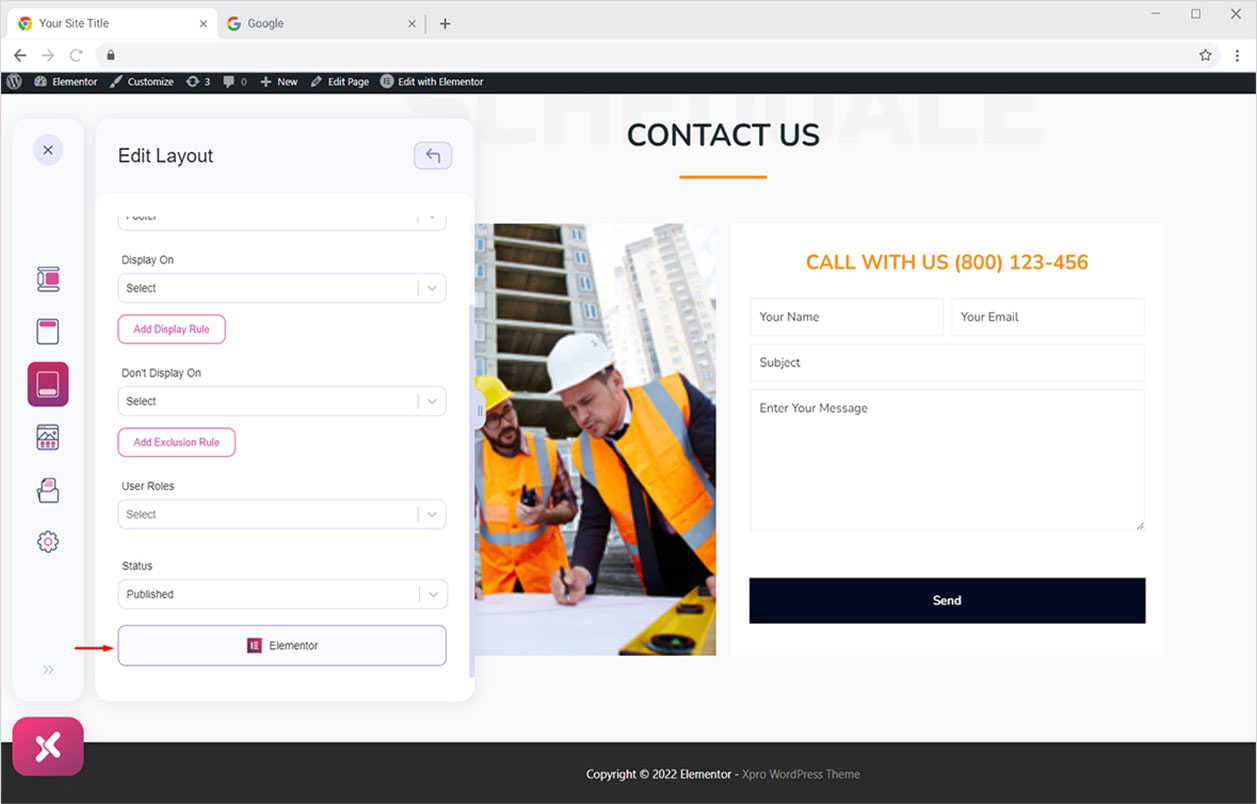
Task: Click the Your Email input field
Action: pos(1048,317)
